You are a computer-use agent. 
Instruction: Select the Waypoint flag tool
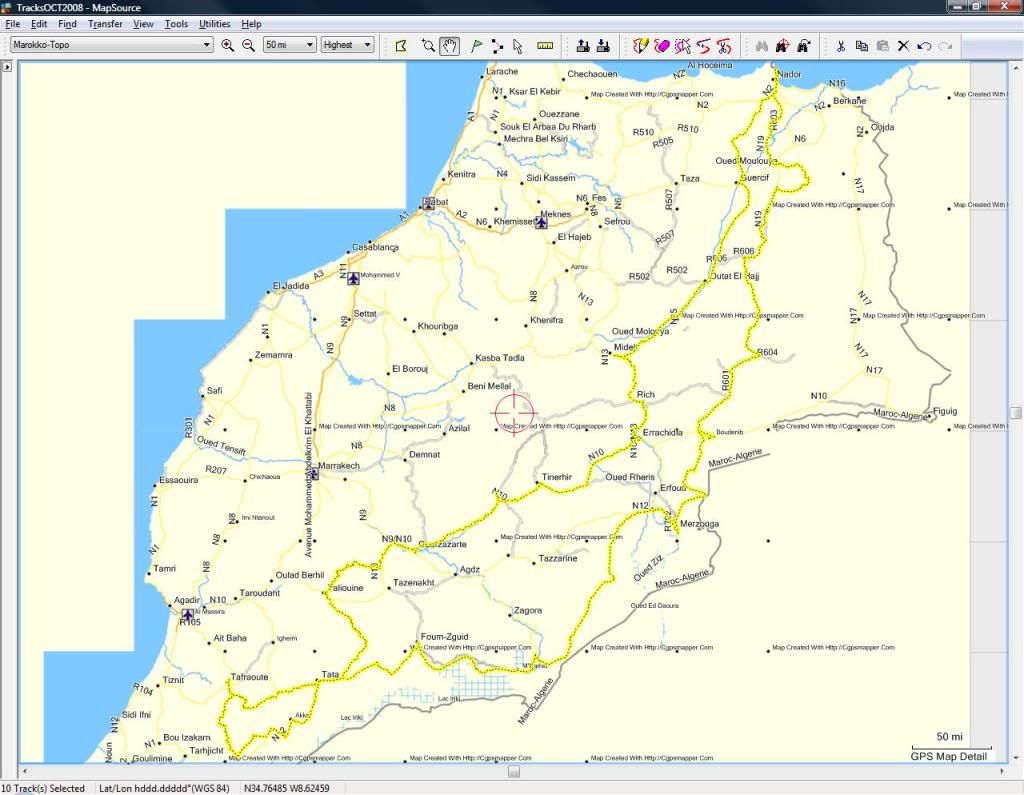point(477,46)
